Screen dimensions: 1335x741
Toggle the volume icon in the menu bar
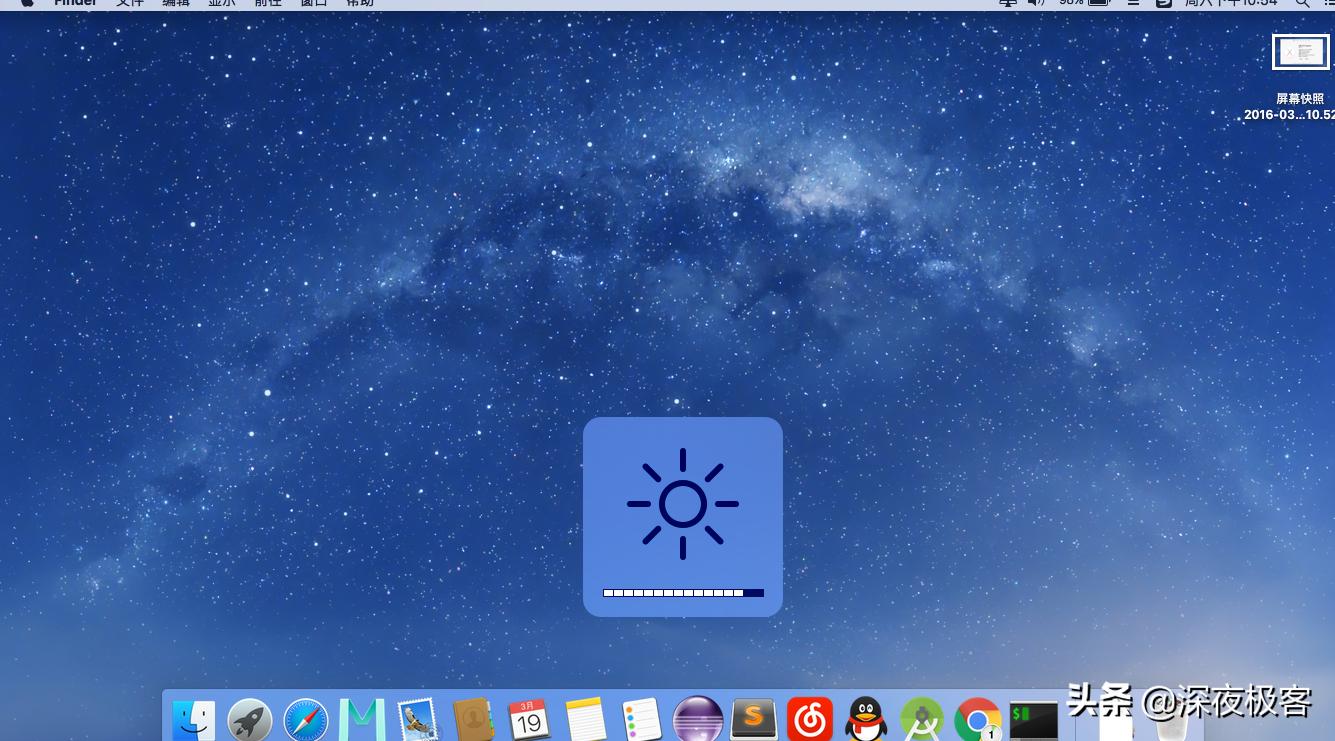[x=1036, y=3]
